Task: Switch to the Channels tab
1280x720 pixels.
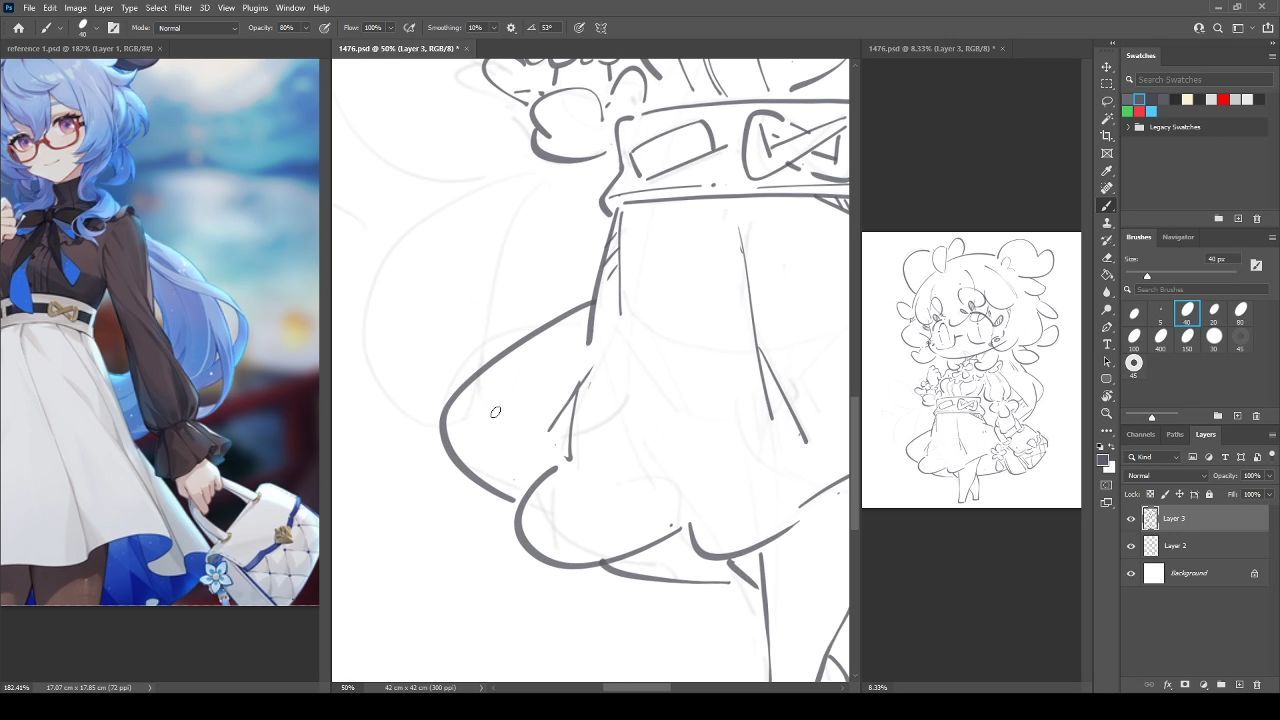Action: click(x=1140, y=434)
